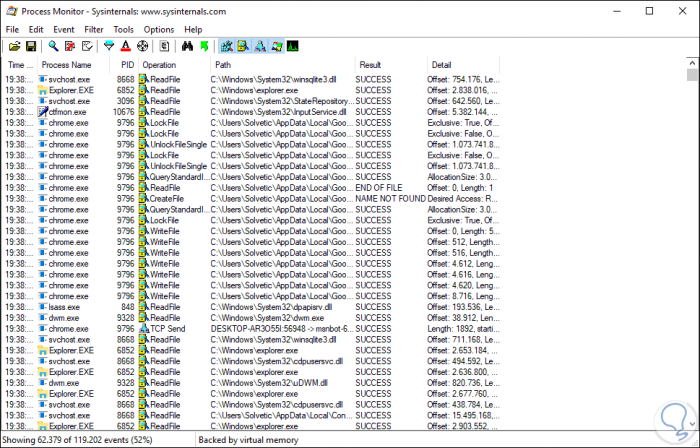
Task: Click the vertical scrollbar up arrow
Action: [x=692, y=62]
